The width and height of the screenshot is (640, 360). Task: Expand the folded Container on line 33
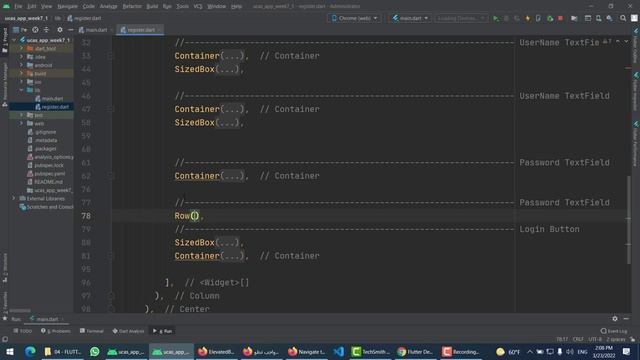[x=232, y=56]
